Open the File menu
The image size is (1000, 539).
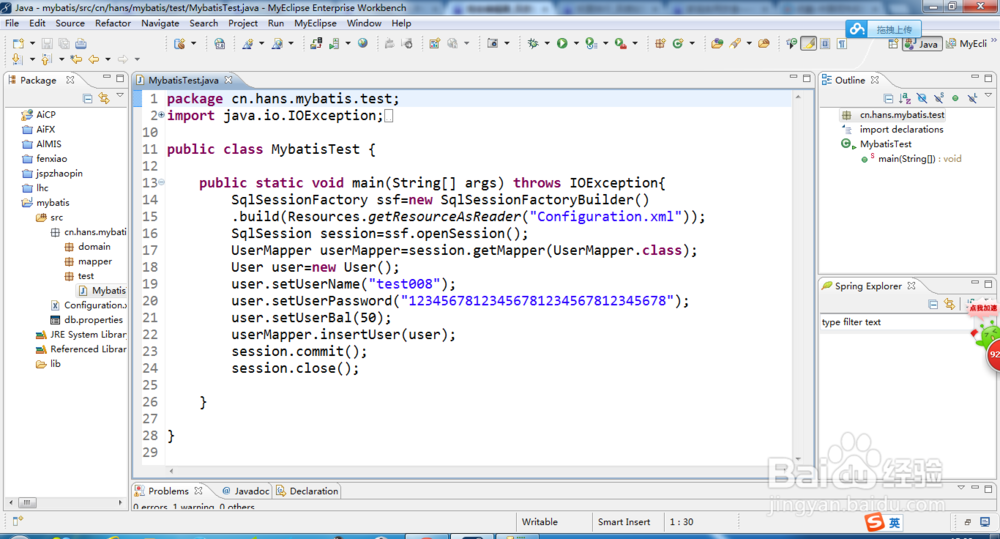pyautogui.click(x=12, y=23)
